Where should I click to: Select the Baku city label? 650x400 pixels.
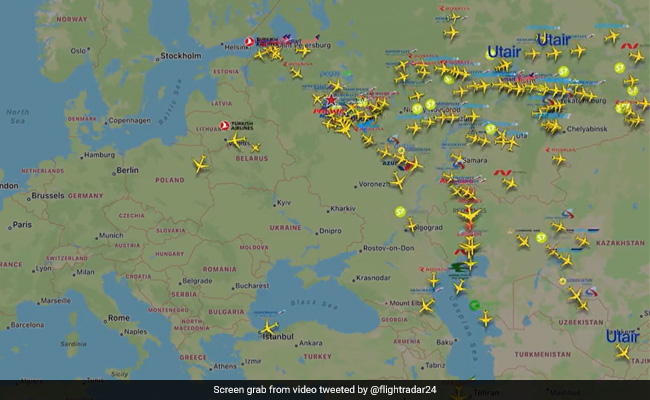point(444,342)
